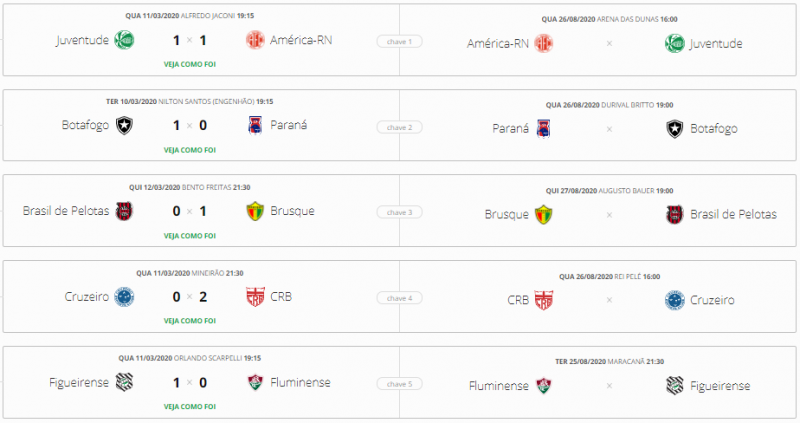The image size is (800, 423).
Task: Select the 'chave 3' bracket label
Action: point(399,212)
